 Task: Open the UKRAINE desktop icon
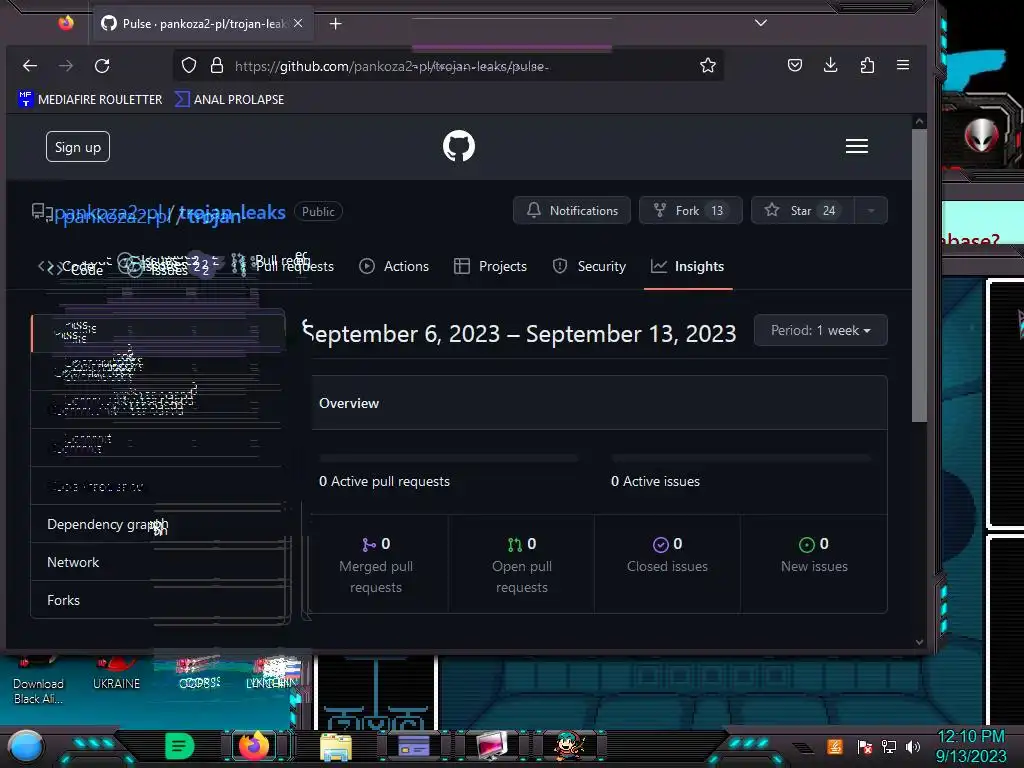pos(116,675)
